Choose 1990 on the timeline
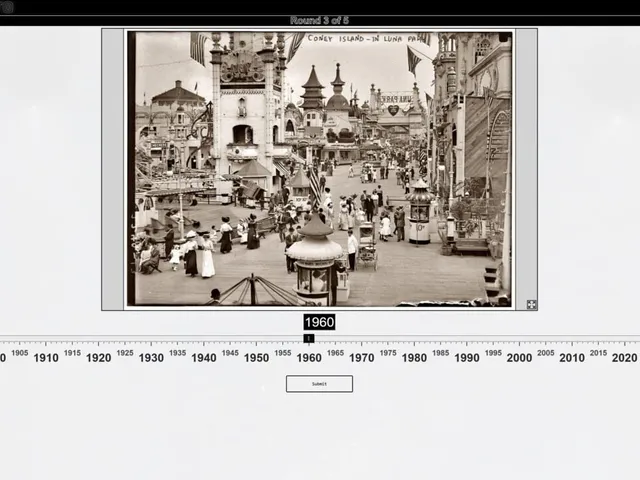 pos(467,358)
